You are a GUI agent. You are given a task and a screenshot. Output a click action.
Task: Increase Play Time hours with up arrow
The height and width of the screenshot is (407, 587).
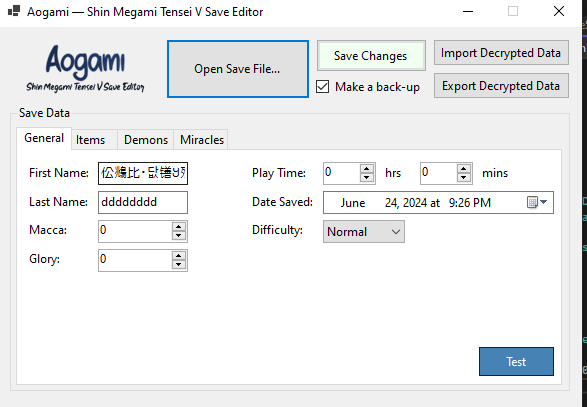pos(367,169)
